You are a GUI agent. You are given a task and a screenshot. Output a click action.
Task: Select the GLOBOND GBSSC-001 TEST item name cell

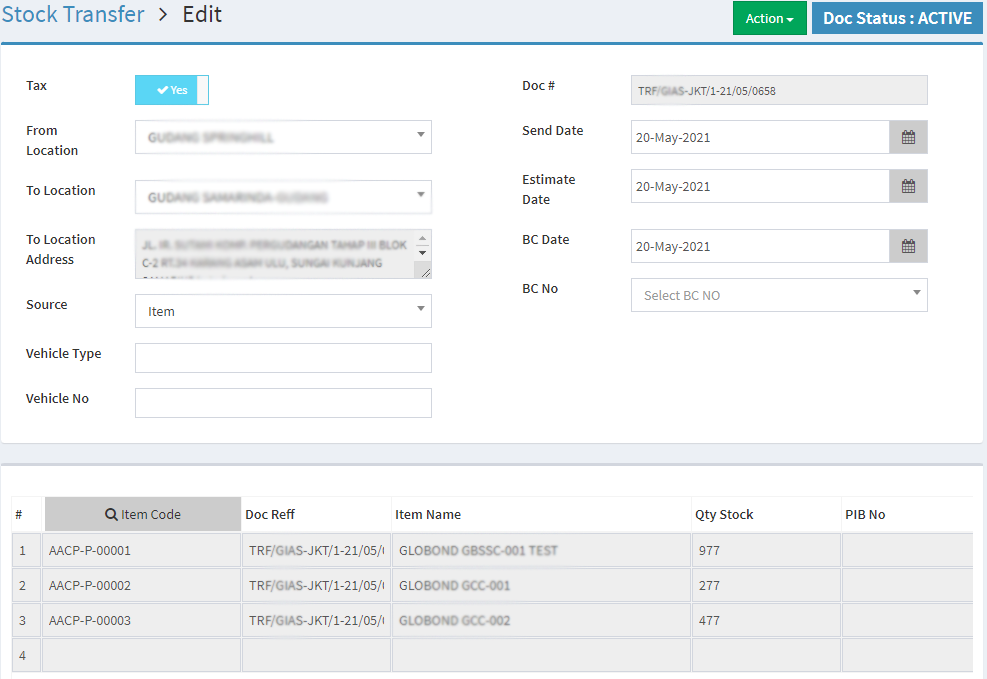pyautogui.click(x=540, y=550)
